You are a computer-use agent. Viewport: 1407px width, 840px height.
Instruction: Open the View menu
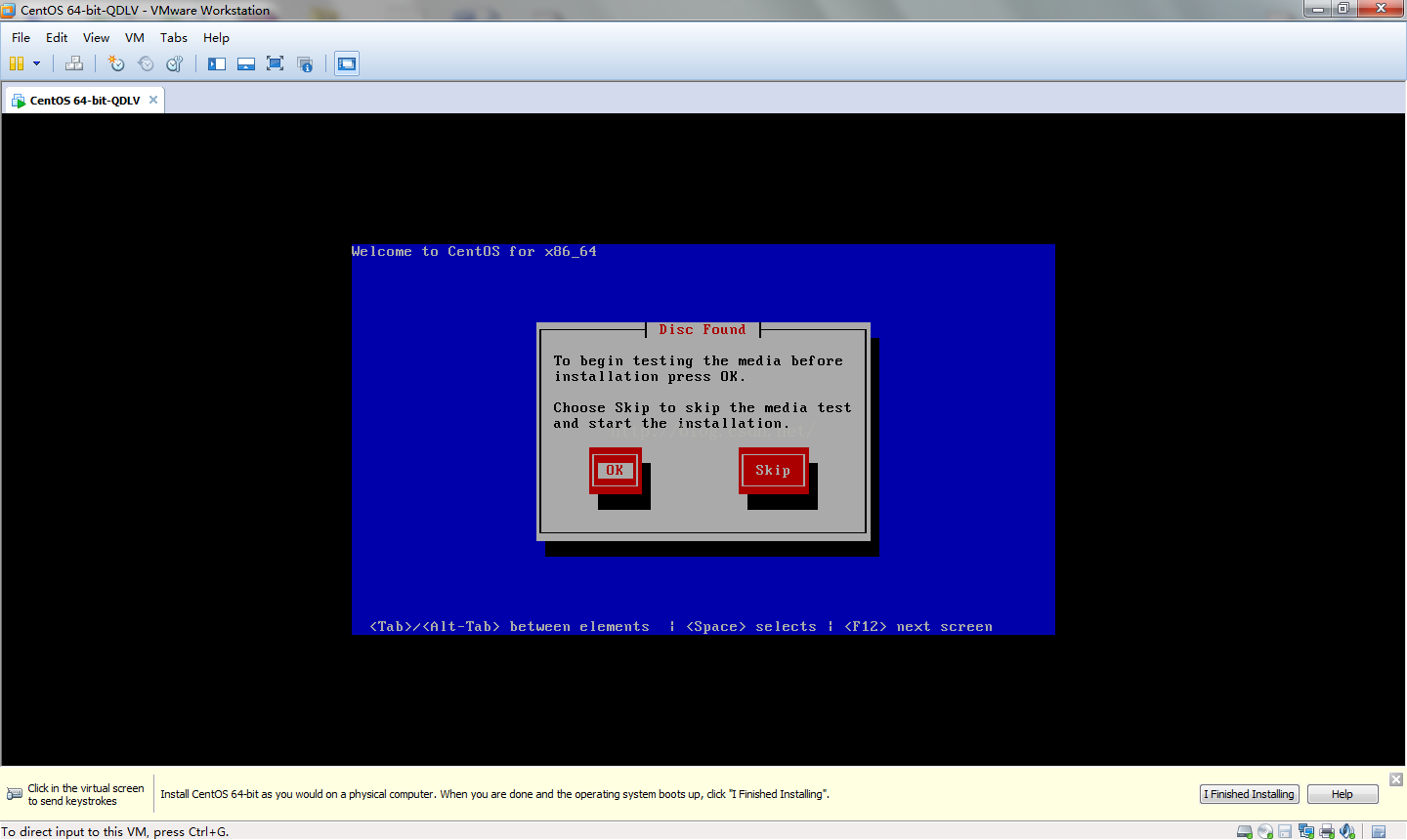pos(96,37)
